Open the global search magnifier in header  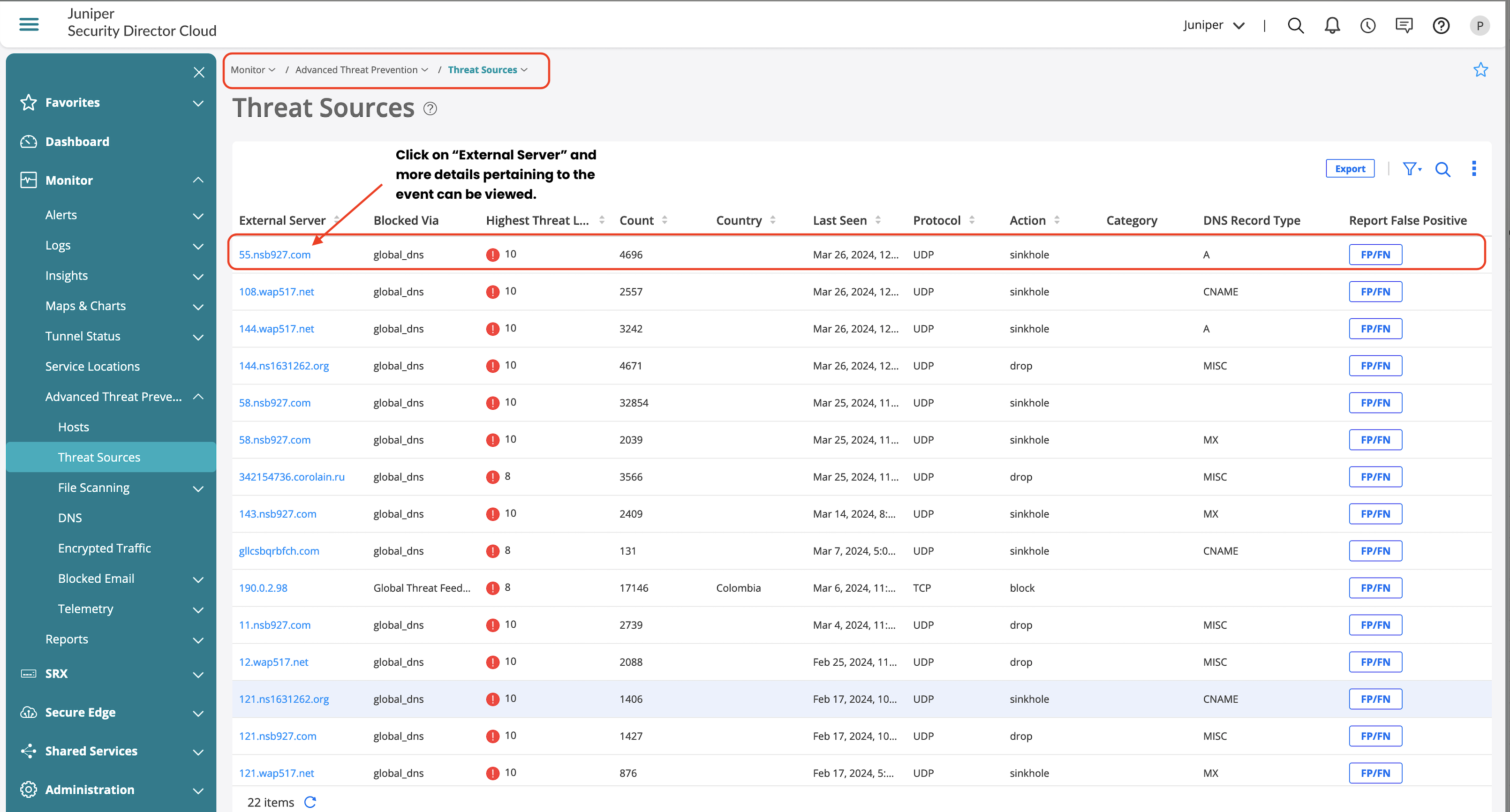click(x=1295, y=25)
